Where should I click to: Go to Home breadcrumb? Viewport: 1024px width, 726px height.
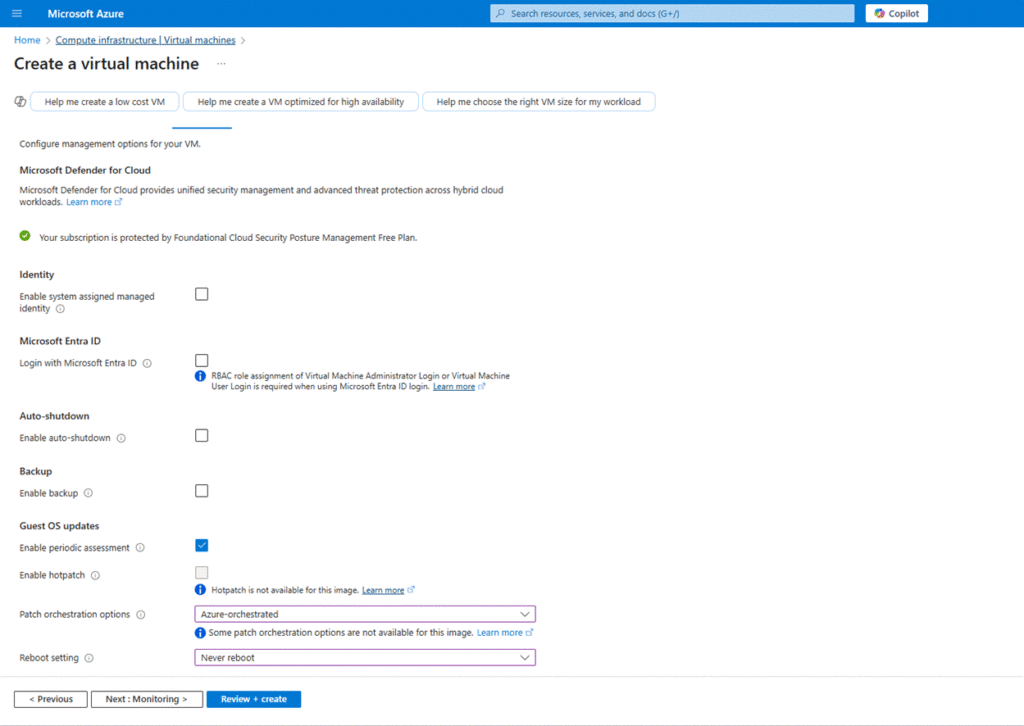tap(27, 40)
